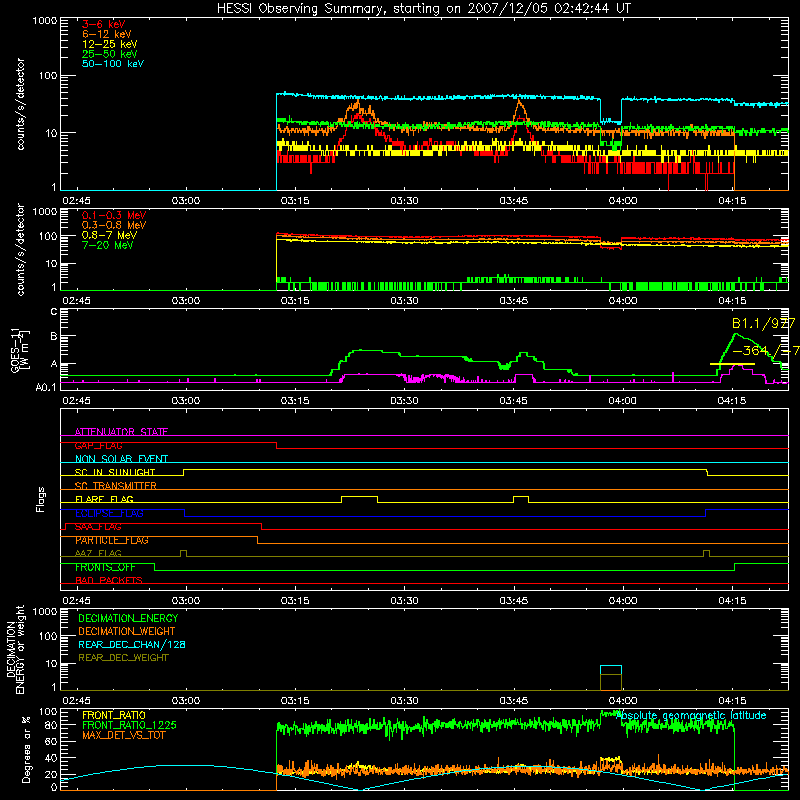The height and width of the screenshot is (800, 800).
Task: Click the Degrees or % axis label
Action: [26, 749]
